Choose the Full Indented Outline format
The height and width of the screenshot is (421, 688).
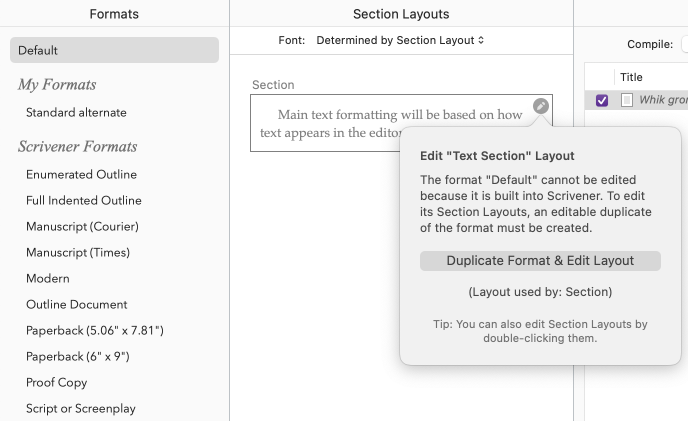pos(88,200)
